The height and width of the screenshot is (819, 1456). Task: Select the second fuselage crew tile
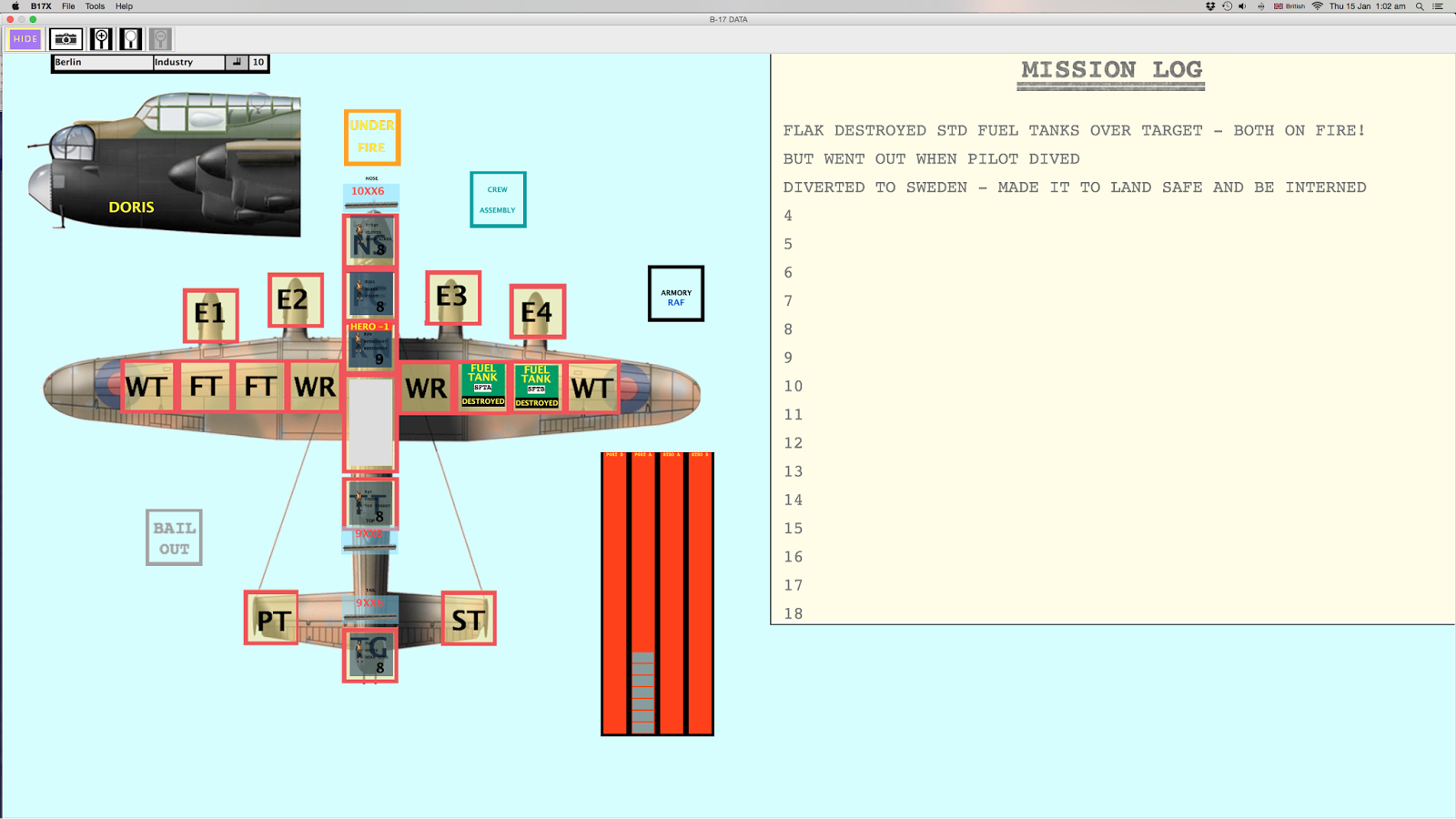click(x=370, y=293)
